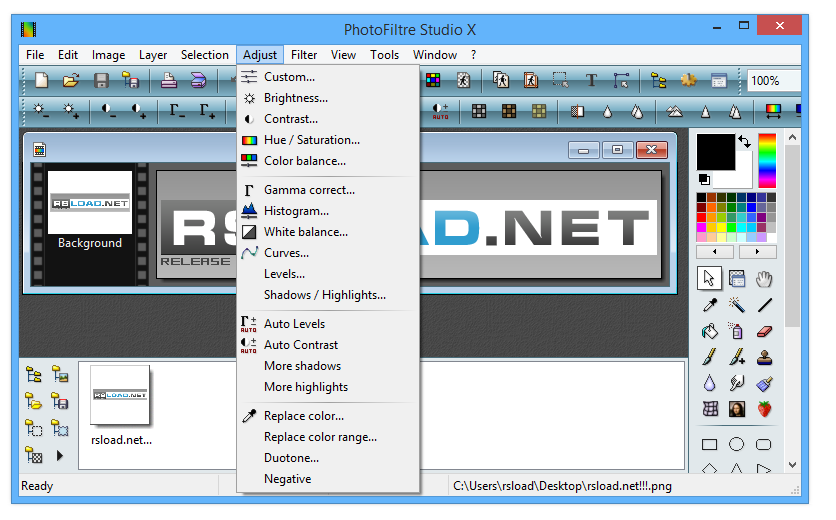Reset default black and white colors
The image size is (836, 520).
[704, 179]
